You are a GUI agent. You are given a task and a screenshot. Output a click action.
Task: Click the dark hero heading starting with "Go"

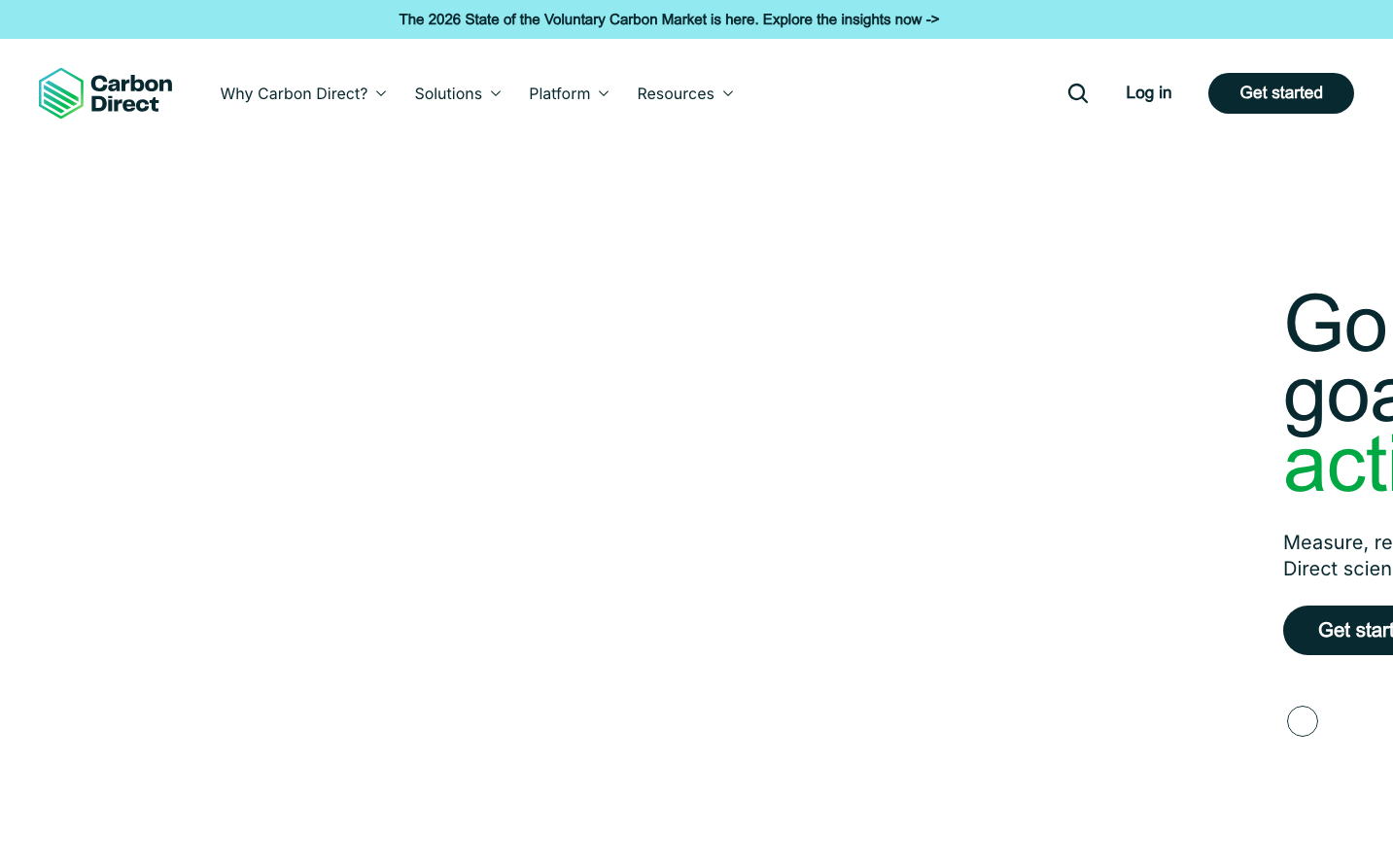1338,360
